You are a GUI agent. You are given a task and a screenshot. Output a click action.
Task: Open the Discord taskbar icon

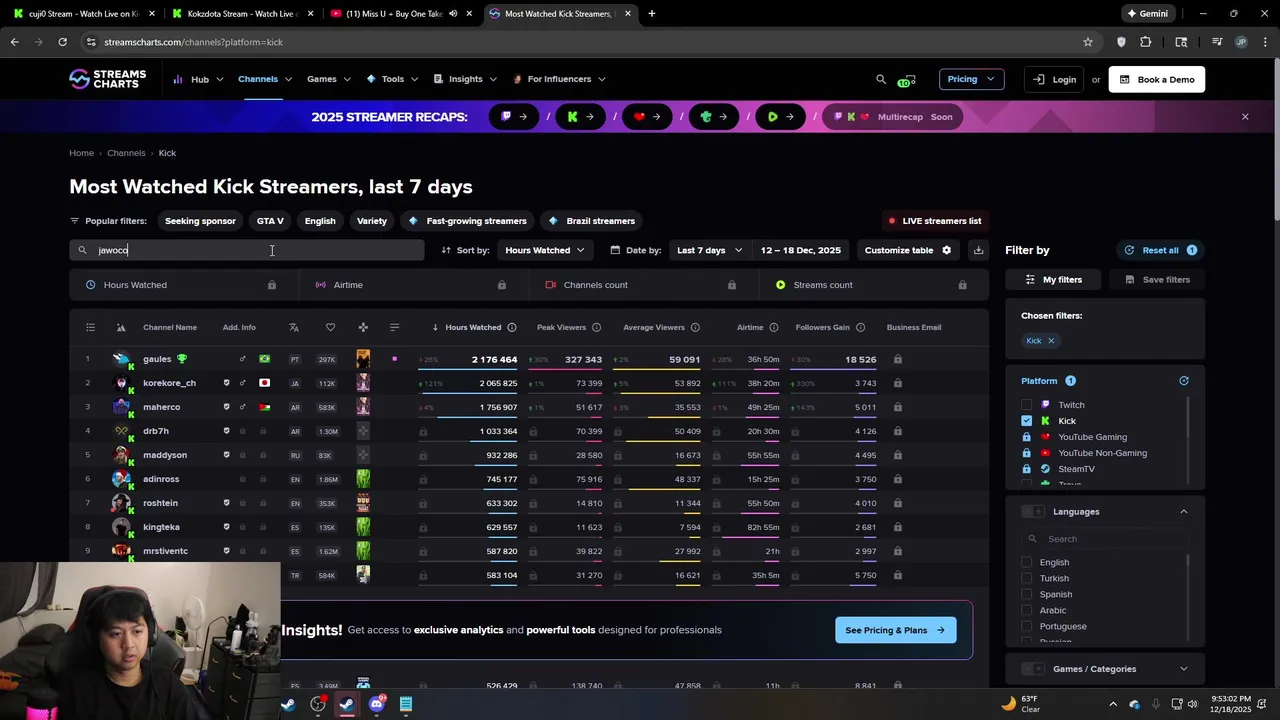click(376, 704)
